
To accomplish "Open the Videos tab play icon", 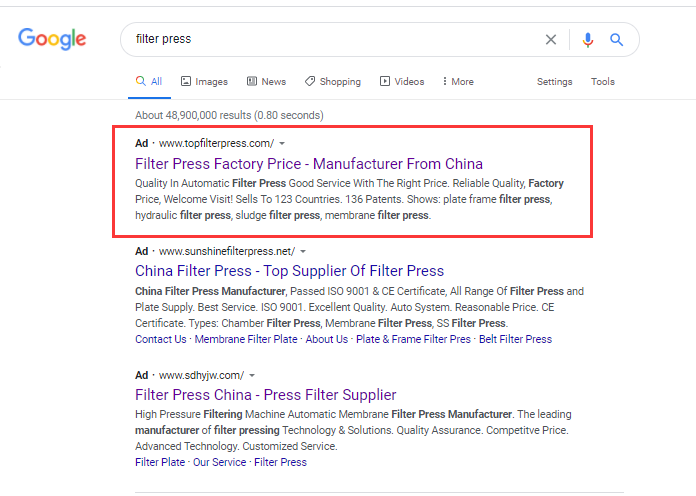I will pyautogui.click(x=384, y=81).
